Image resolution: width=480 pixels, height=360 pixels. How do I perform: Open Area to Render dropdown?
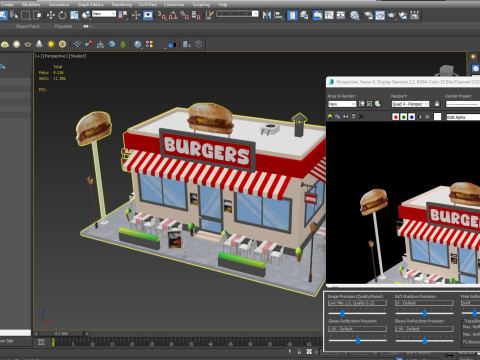(342, 104)
